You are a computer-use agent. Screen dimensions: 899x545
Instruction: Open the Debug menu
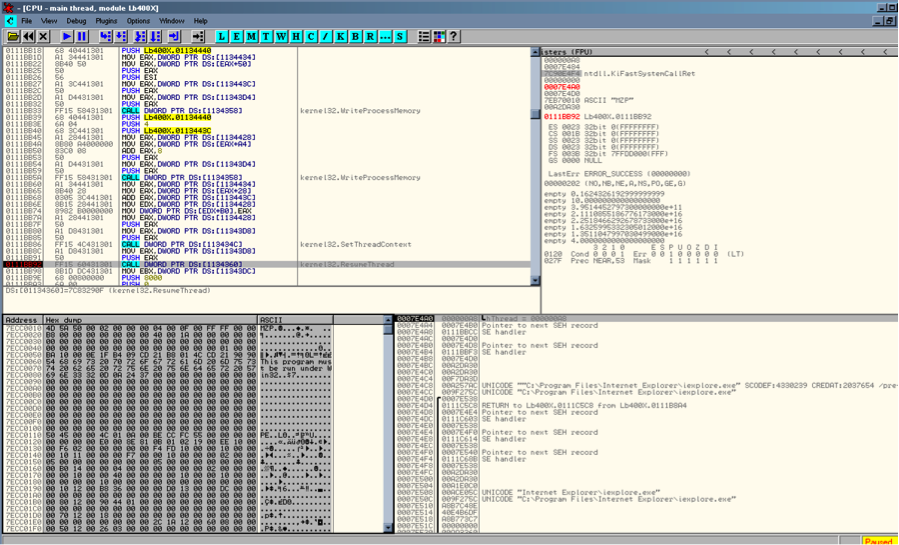76,21
